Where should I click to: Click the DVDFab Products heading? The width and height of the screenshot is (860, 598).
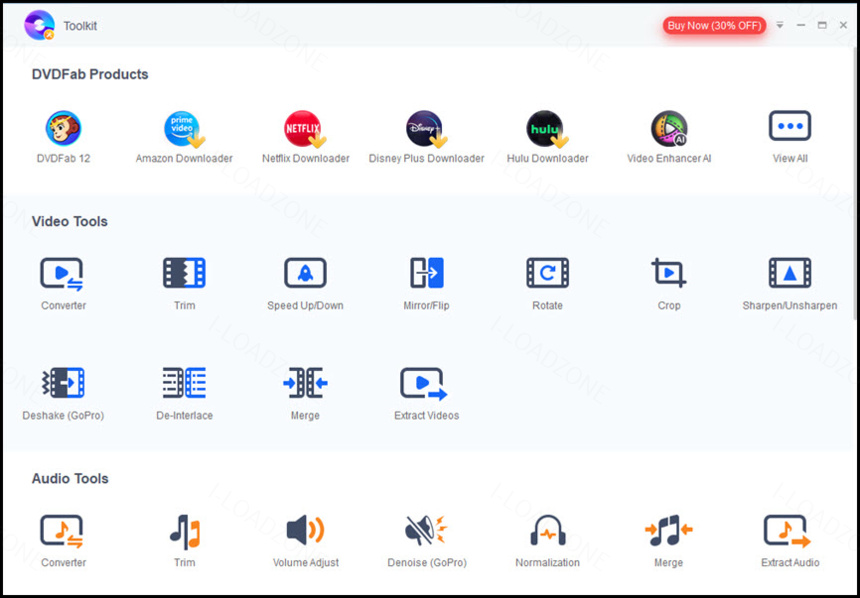[90, 74]
